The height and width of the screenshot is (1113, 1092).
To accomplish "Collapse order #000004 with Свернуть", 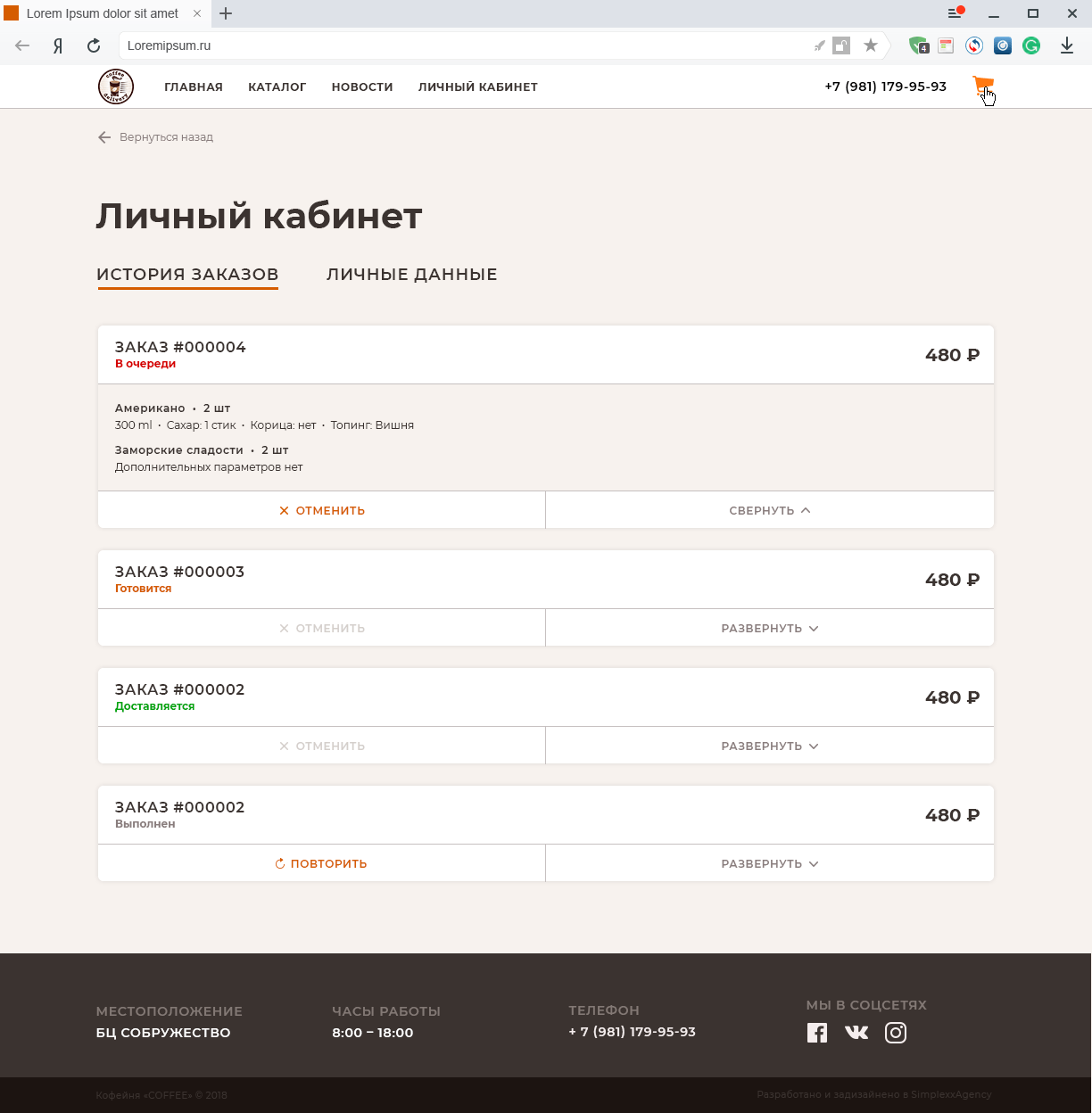I will (x=770, y=510).
